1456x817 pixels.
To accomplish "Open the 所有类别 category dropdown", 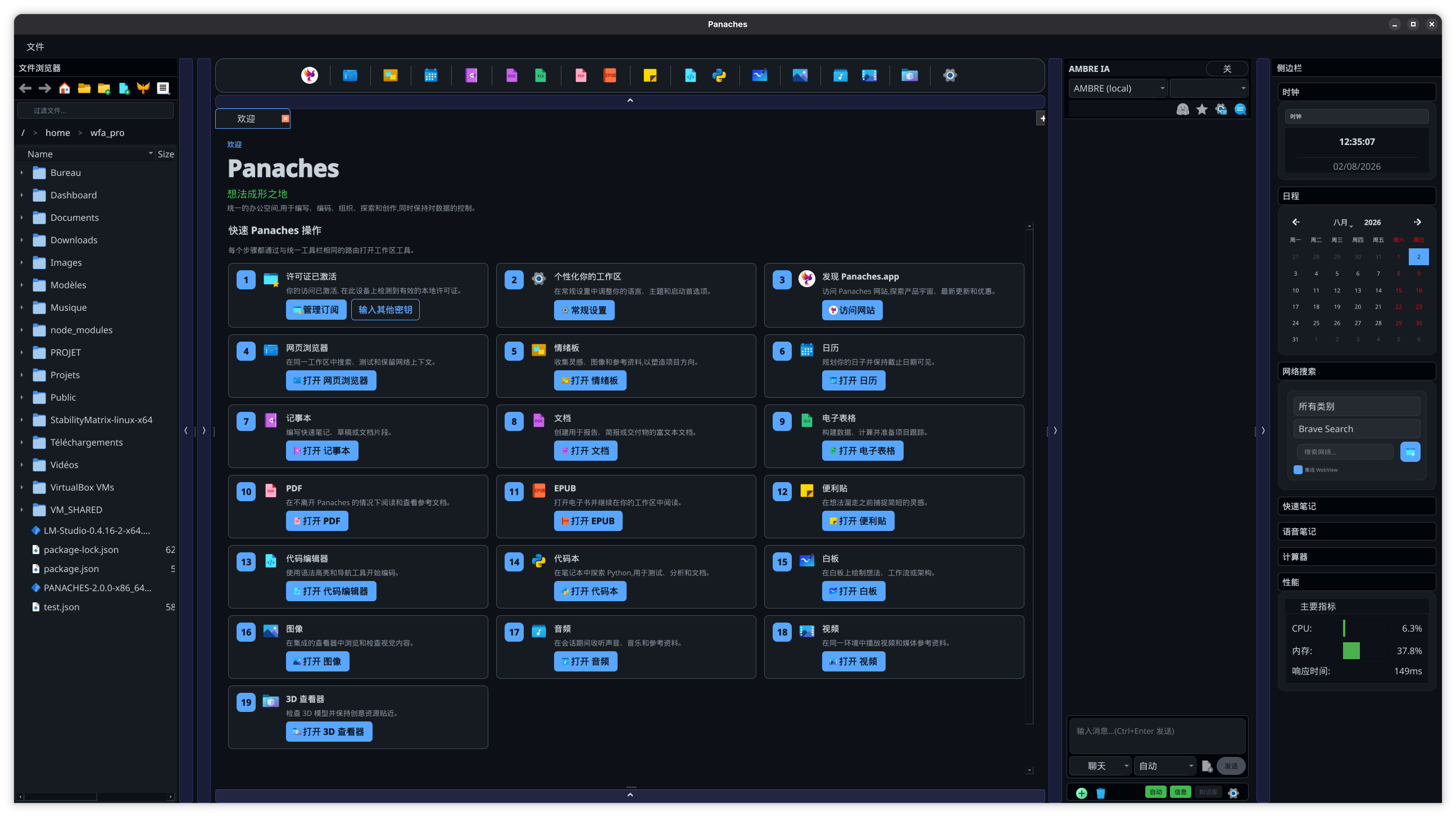I will click(x=1357, y=406).
